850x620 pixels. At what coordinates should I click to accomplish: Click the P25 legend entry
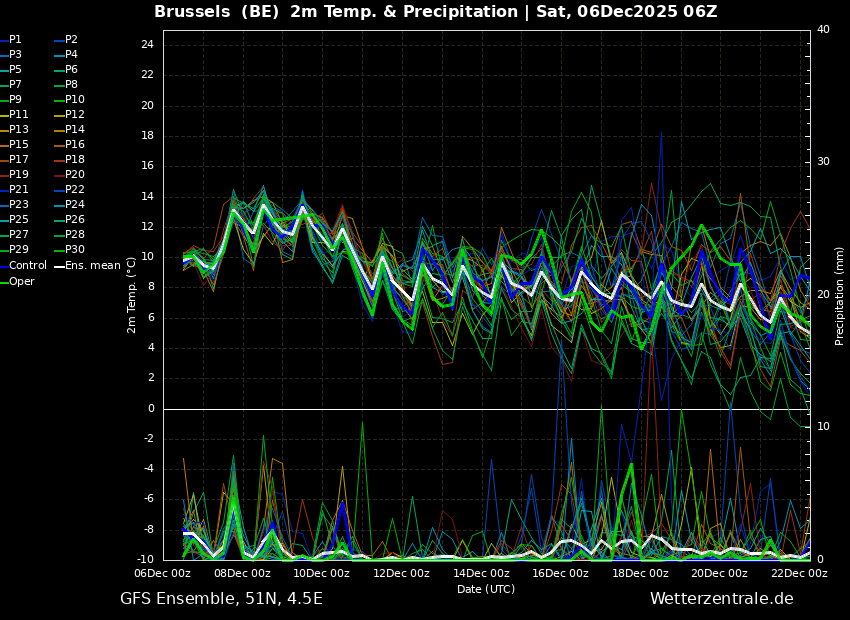click(19, 220)
